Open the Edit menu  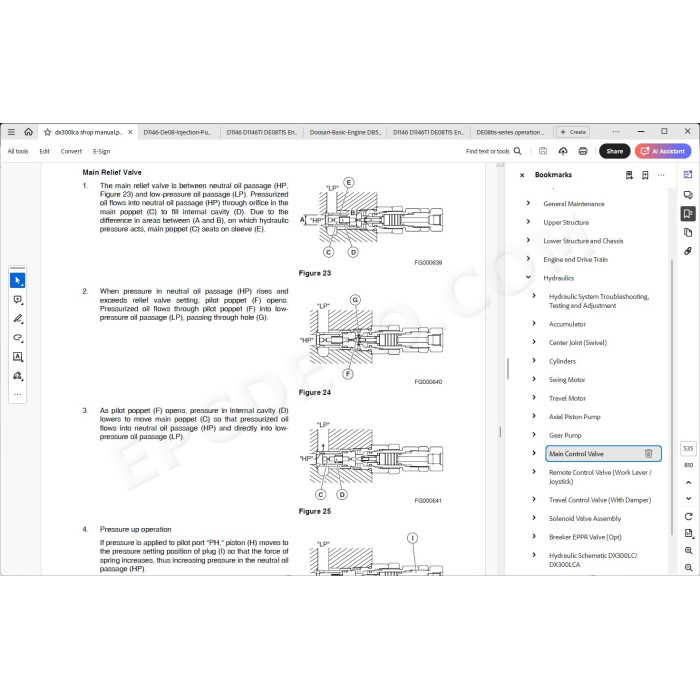(x=44, y=151)
